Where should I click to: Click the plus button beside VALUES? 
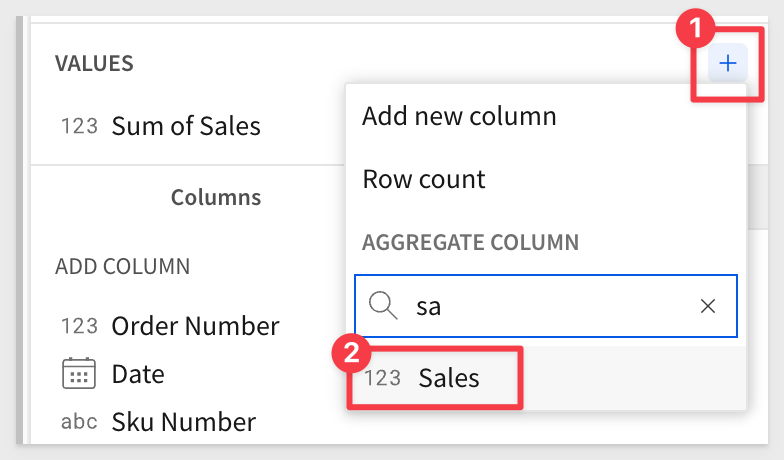728,63
